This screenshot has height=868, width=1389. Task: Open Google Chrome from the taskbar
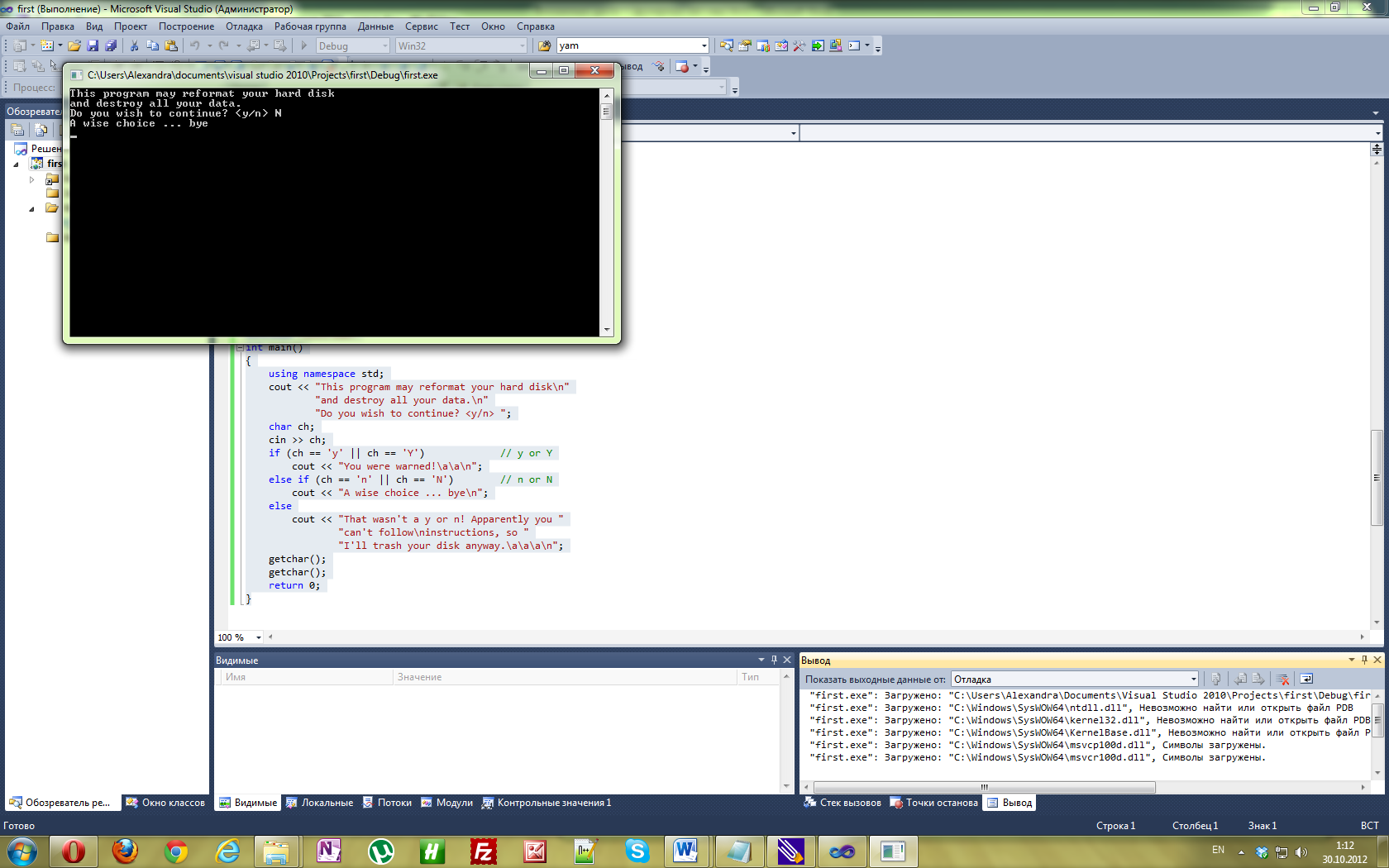tap(176, 850)
